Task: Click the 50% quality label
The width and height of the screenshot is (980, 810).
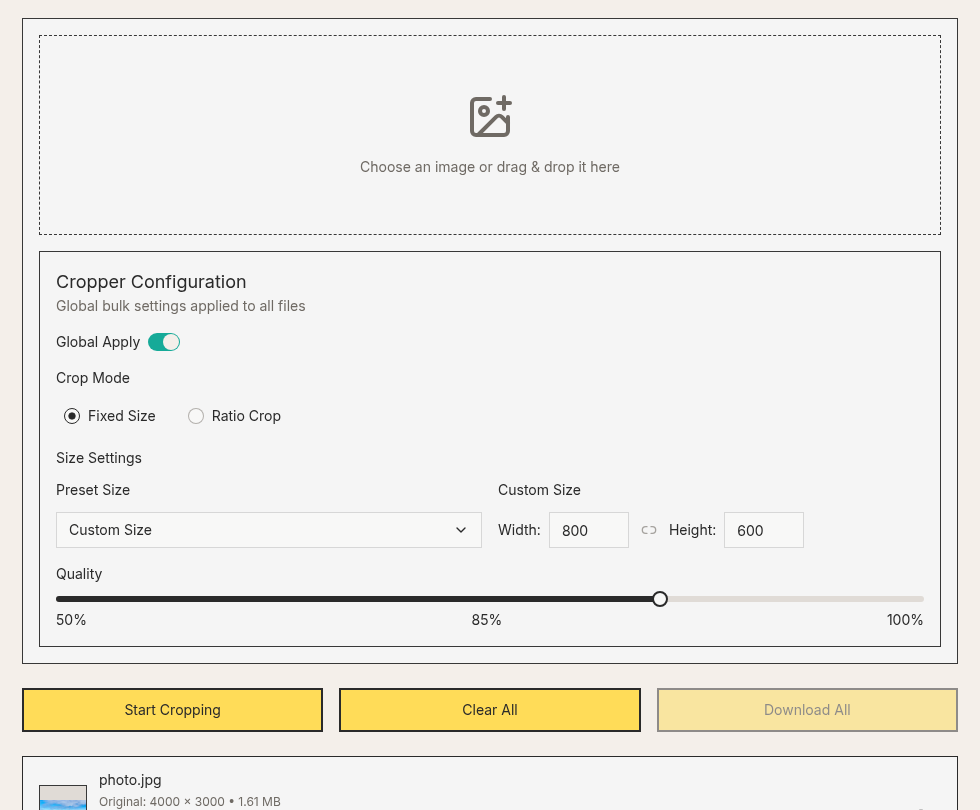Action: click(71, 620)
